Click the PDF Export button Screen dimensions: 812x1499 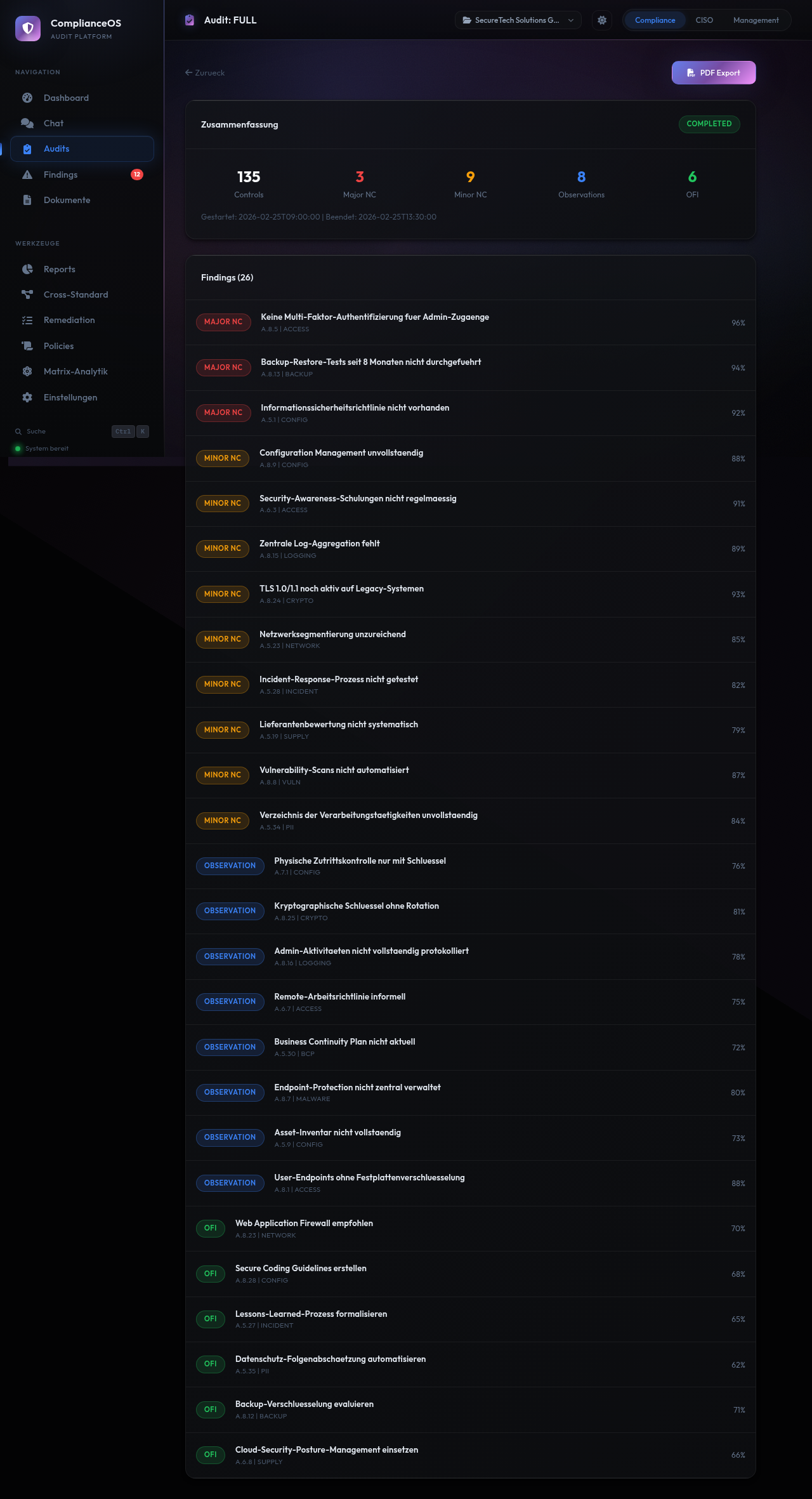click(x=714, y=72)
